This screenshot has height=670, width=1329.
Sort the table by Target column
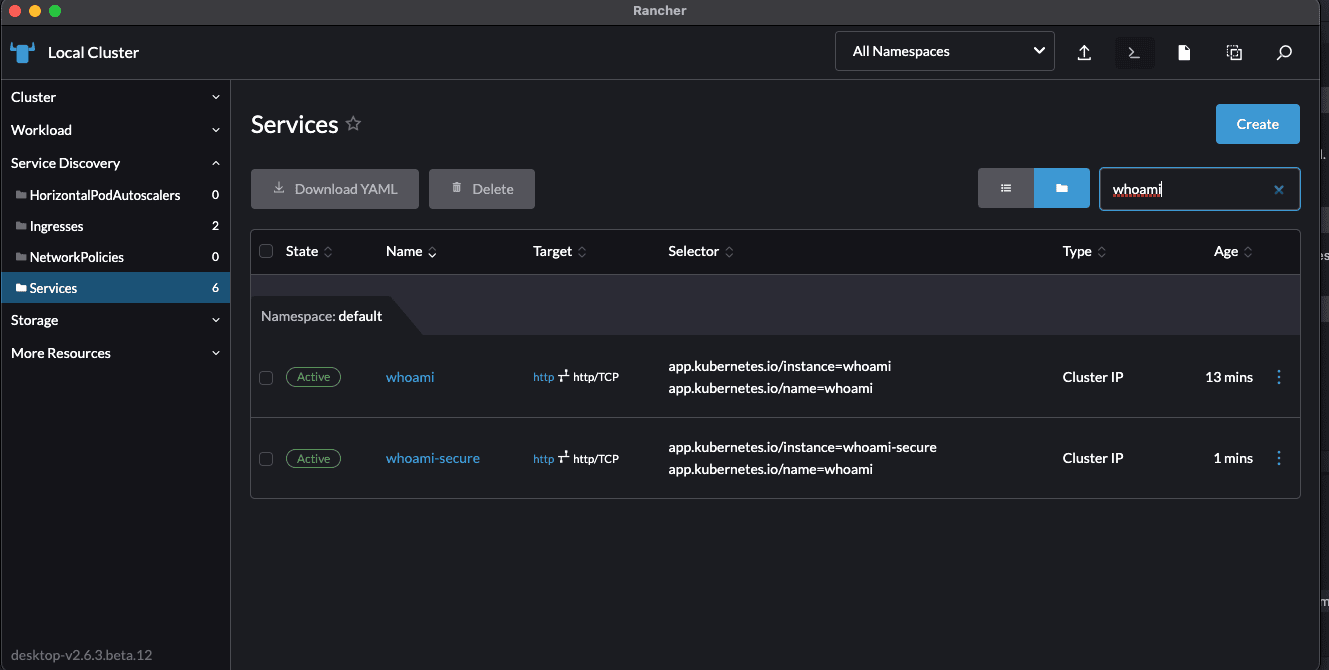[560, 251]
